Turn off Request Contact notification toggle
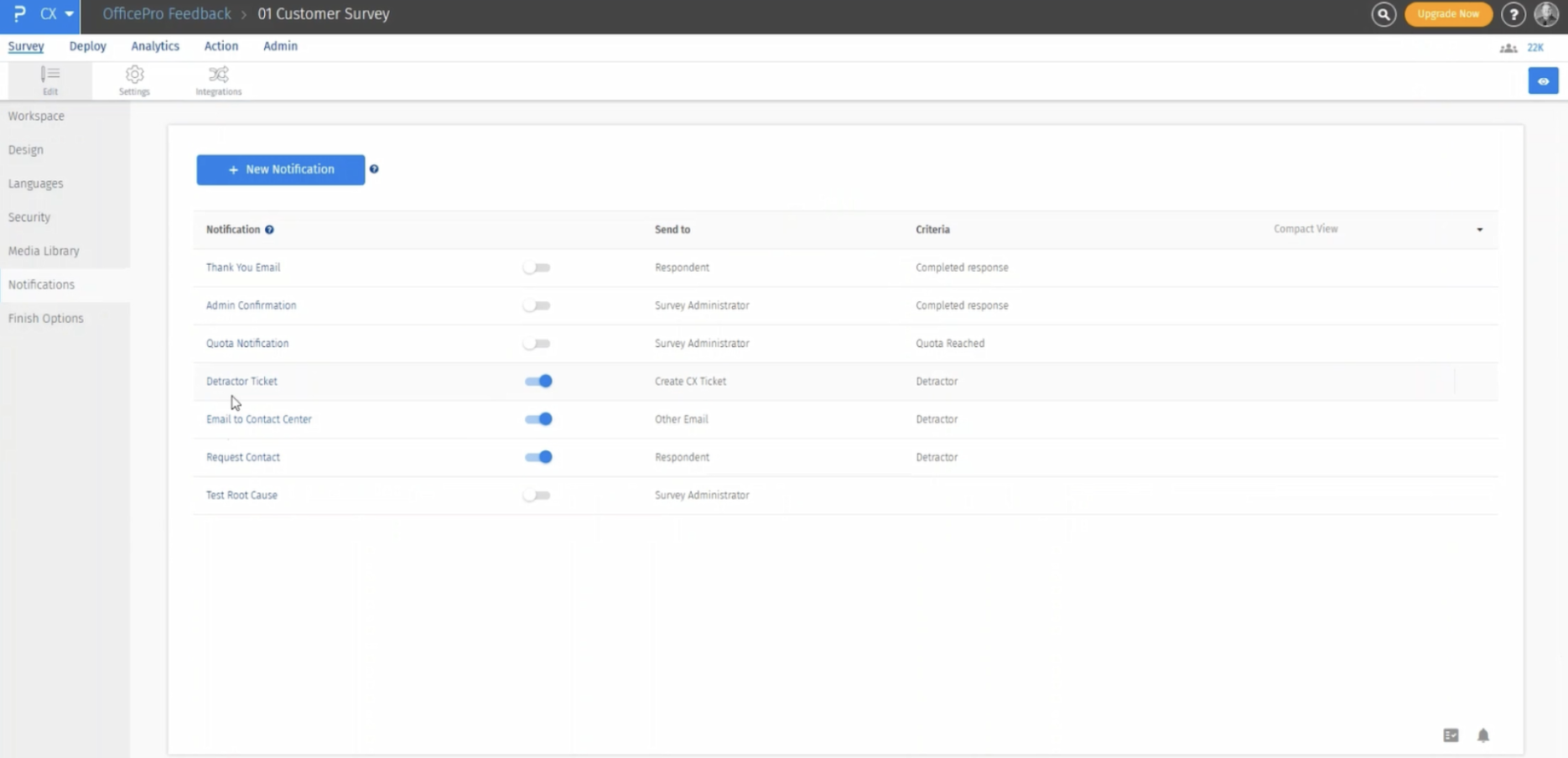 [x=538, y=457]
